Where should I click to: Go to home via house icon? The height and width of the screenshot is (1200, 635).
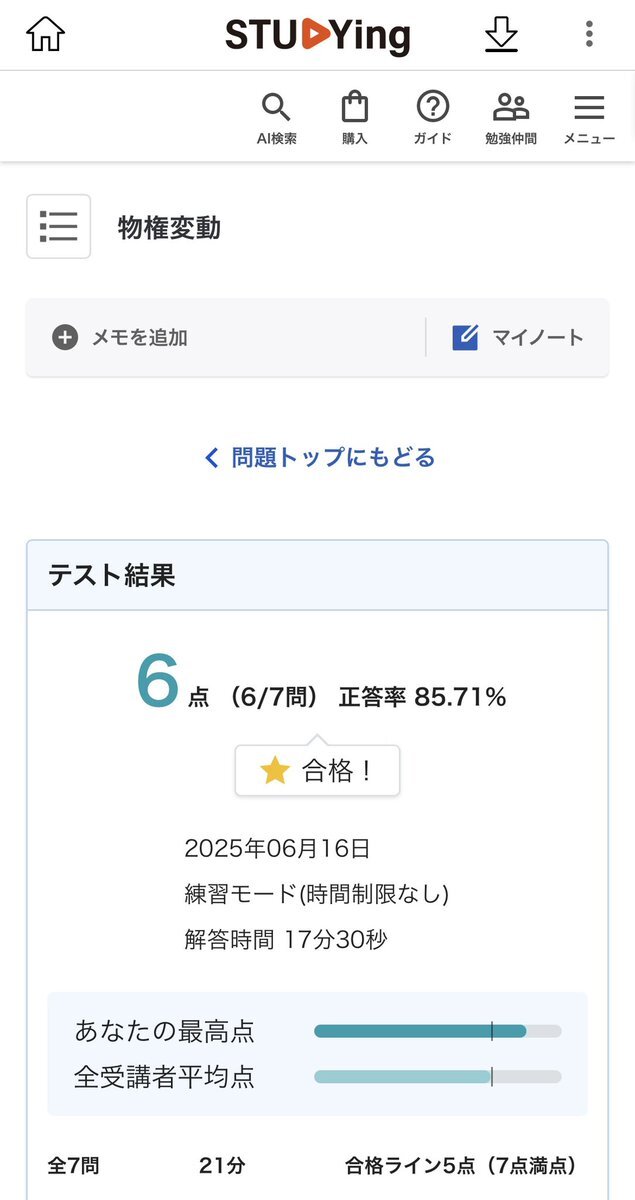[45, 34]
